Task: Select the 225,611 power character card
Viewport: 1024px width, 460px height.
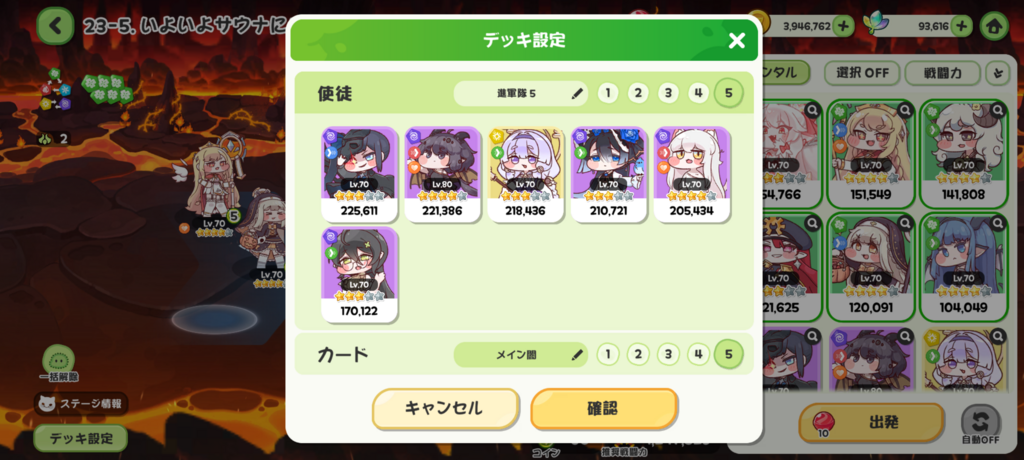Action: [359, 174]
